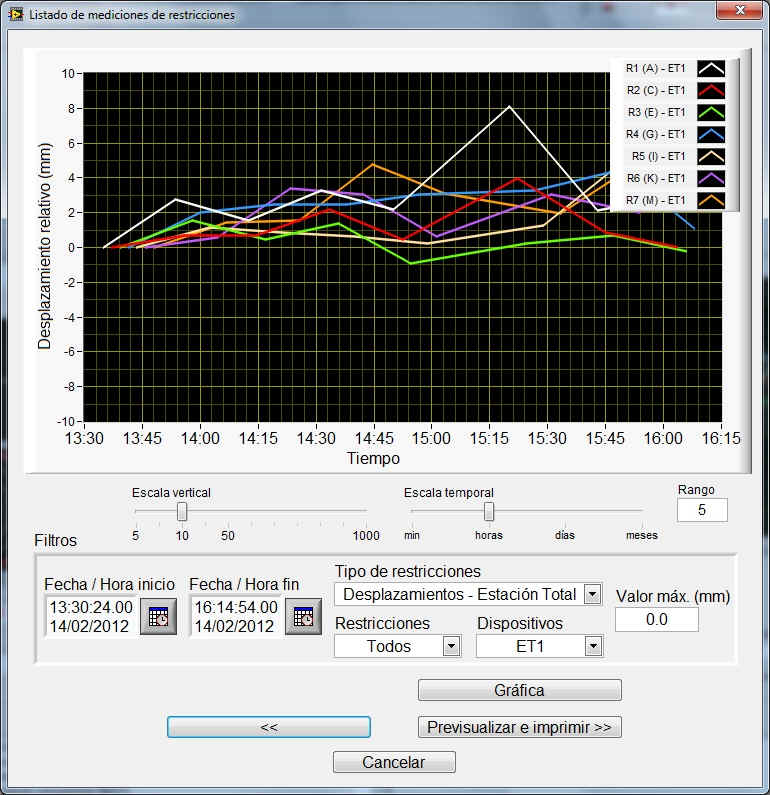Click Desplazamiento relativo (mm) axis label
The height and width of the screenshot is (795, 770).
pos(45,246)
